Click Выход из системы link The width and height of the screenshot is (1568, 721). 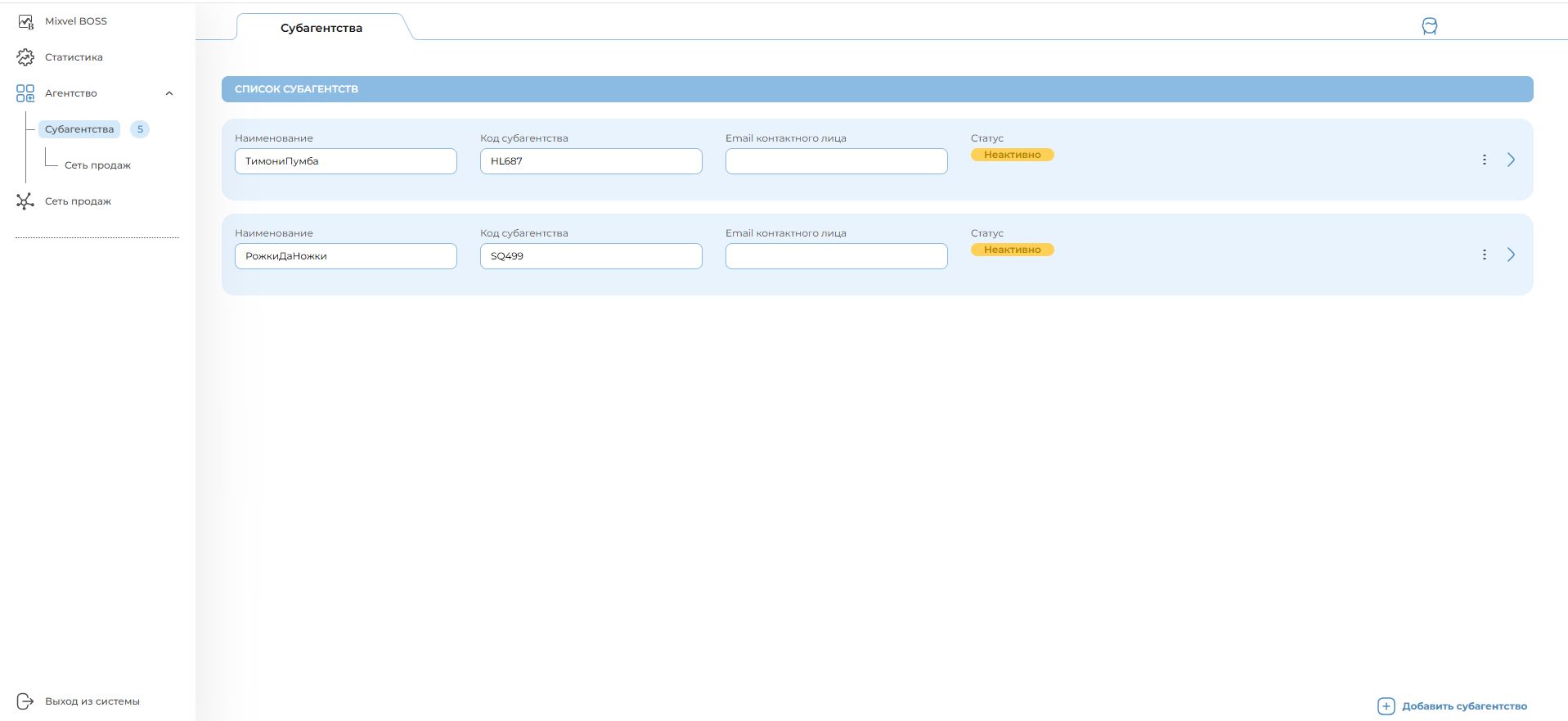(x=92, y=701)
